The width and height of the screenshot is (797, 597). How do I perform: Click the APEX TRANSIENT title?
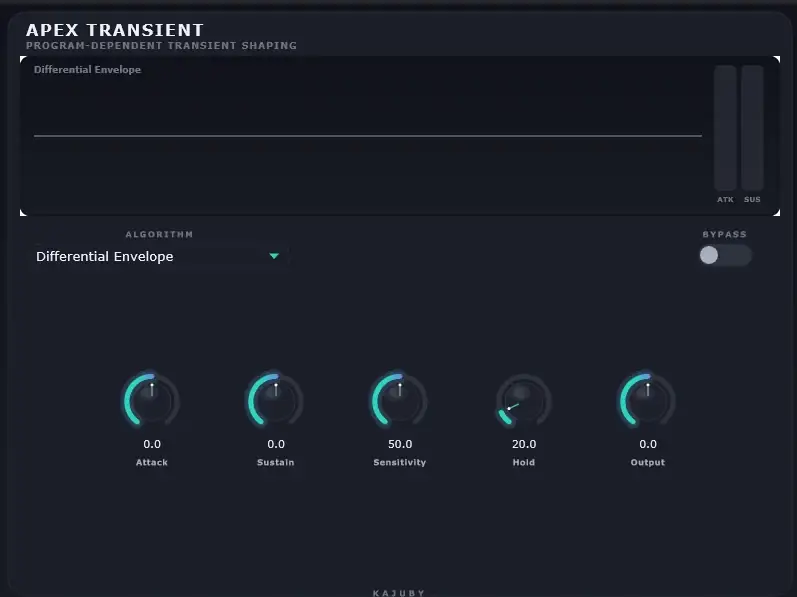[x=115, y=30]
